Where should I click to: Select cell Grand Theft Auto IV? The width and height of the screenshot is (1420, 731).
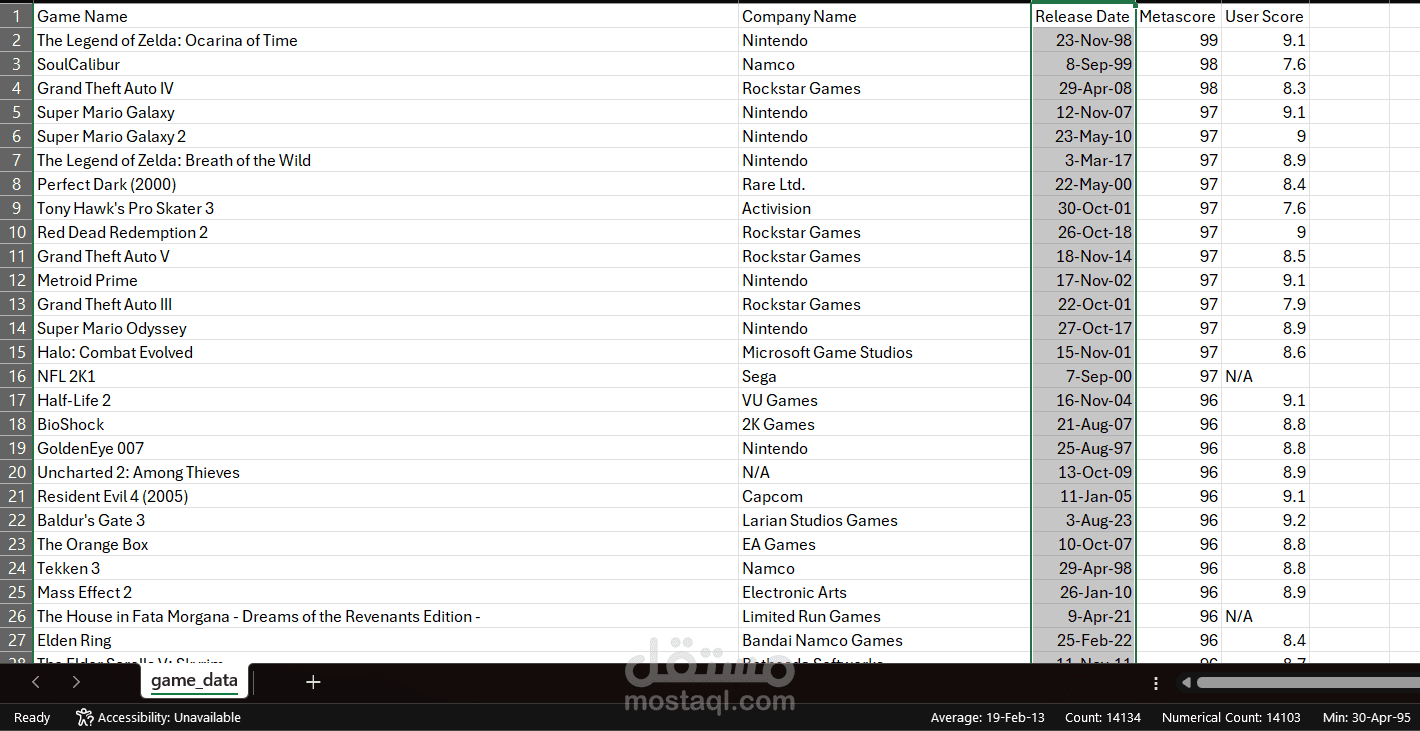(386, 88)
